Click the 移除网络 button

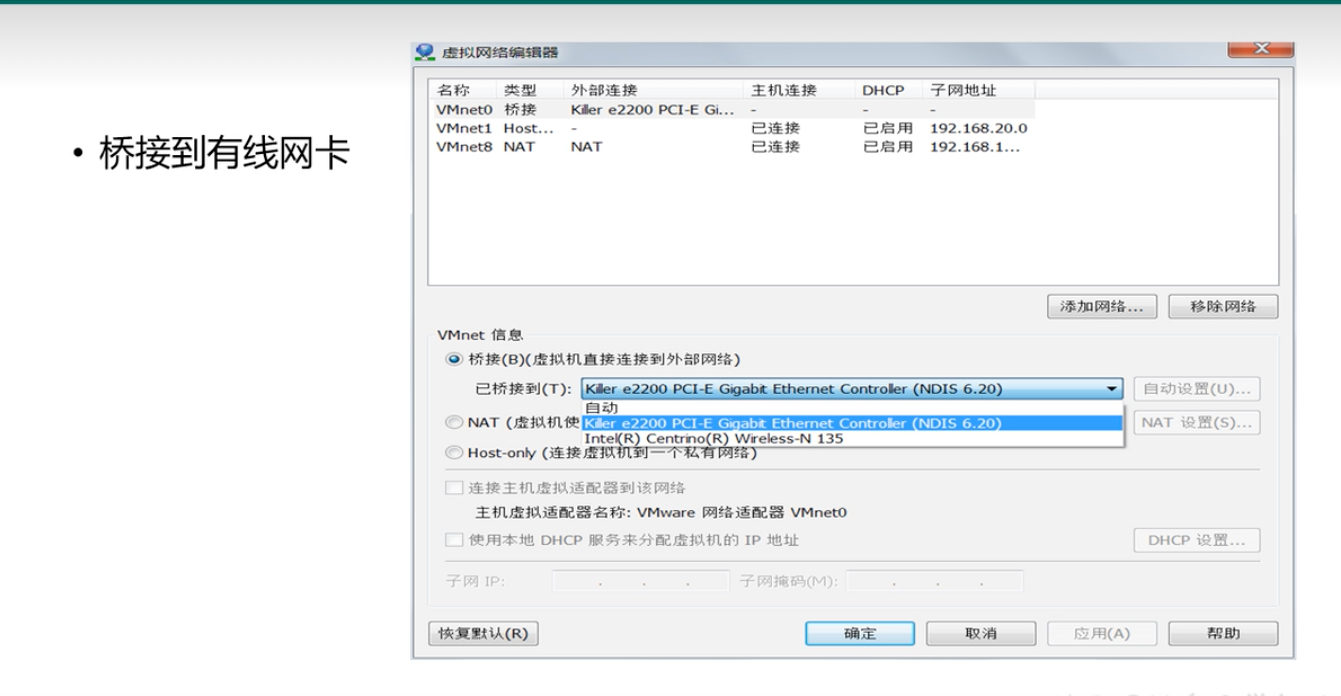click(1223, 306)
